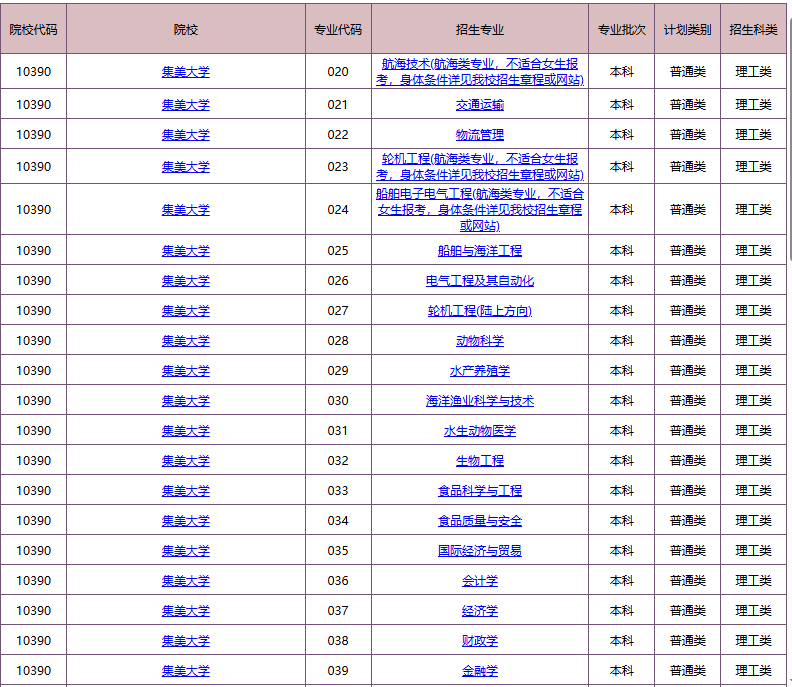Open the 电气工程及其自动化 major link

click(x=480, y=280)
